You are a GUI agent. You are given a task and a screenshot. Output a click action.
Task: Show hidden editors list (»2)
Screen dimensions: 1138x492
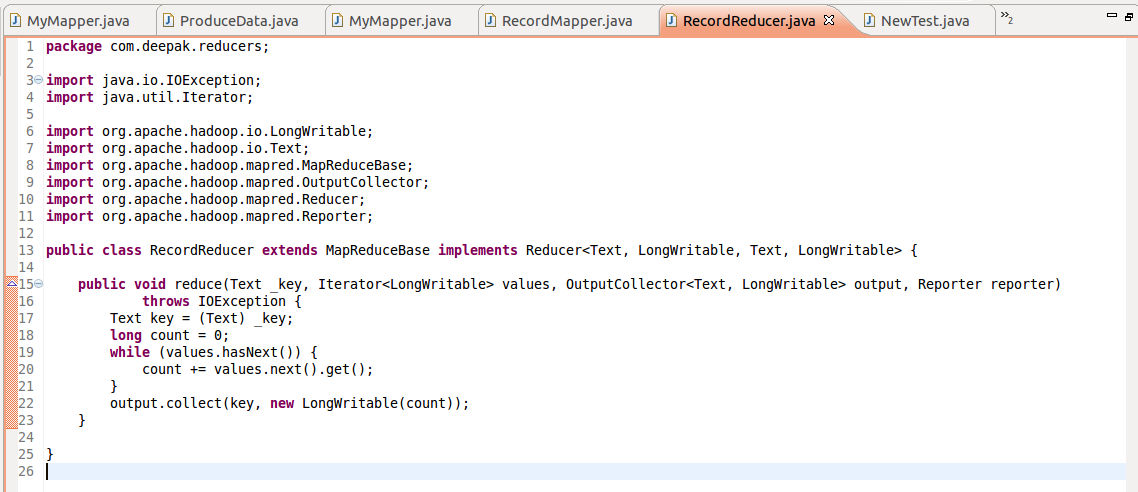coord(1007,17)
